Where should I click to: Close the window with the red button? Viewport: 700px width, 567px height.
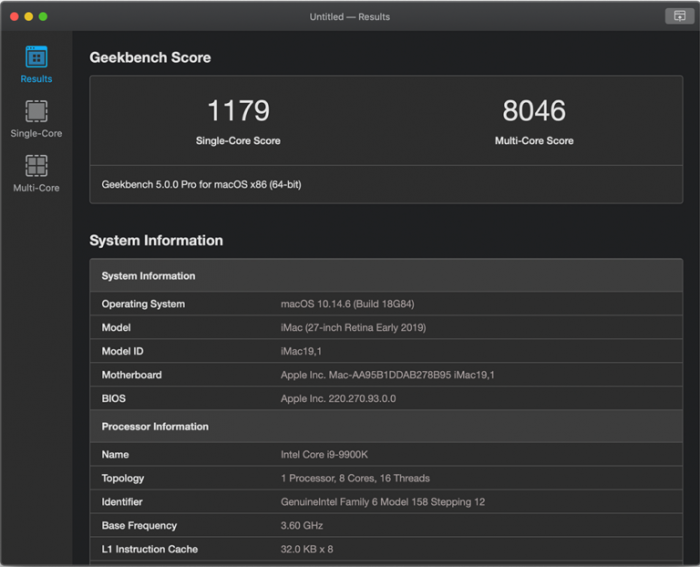[x=14, y=17]
